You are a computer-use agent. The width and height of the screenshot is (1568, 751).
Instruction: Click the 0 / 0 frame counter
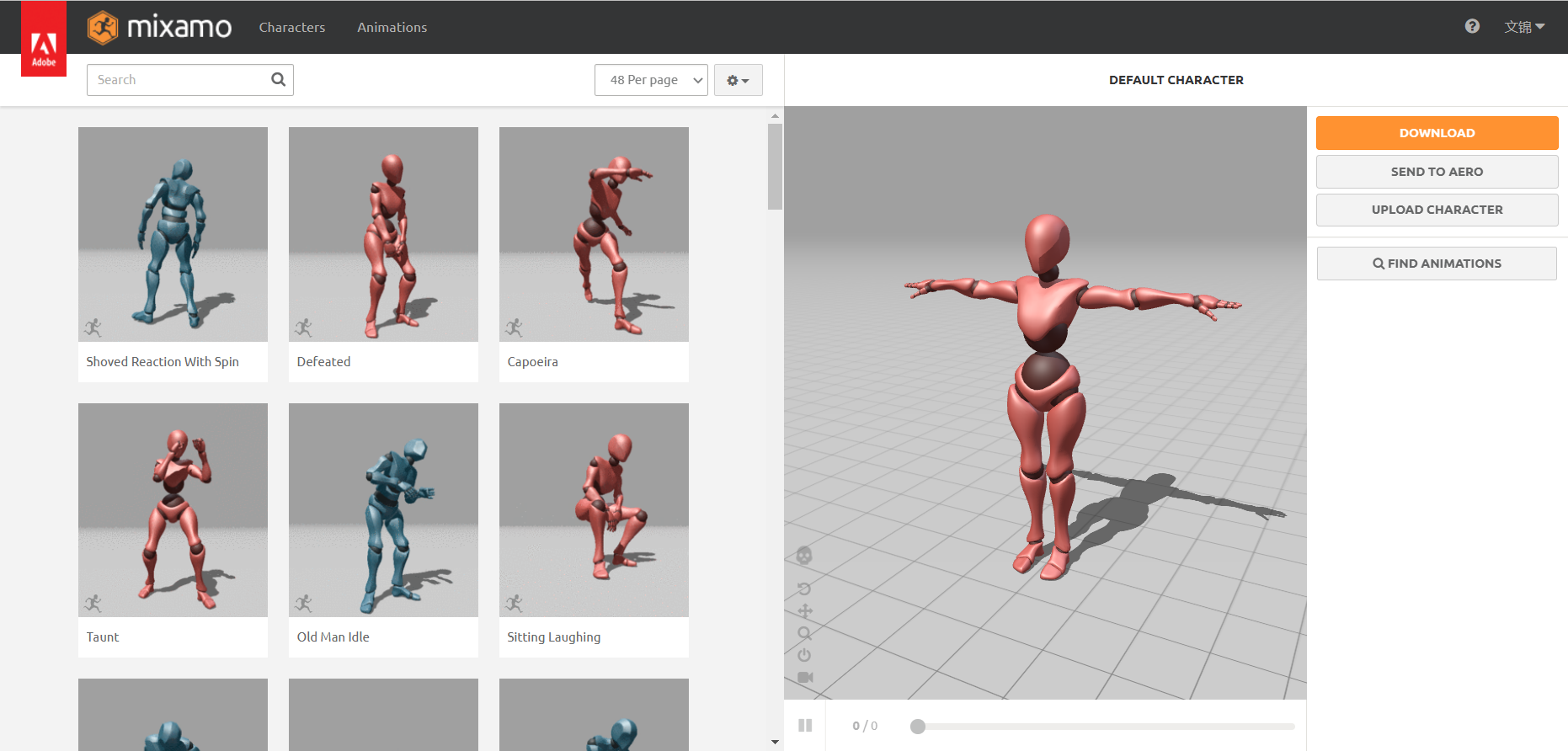point(865,726)
